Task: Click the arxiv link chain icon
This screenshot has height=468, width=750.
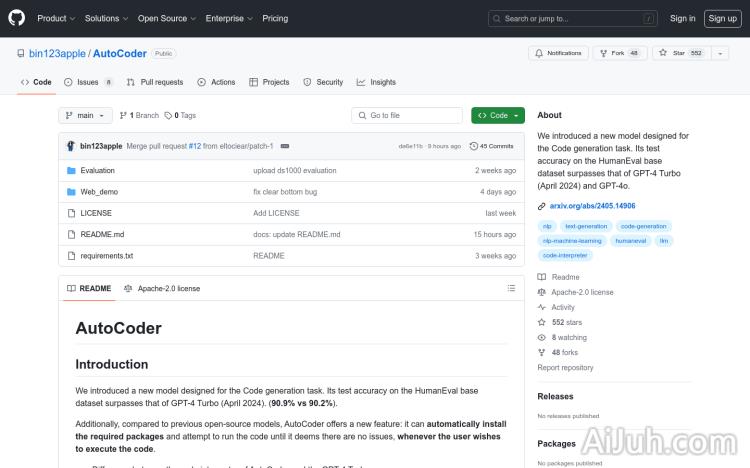Action: pos(542,206)
